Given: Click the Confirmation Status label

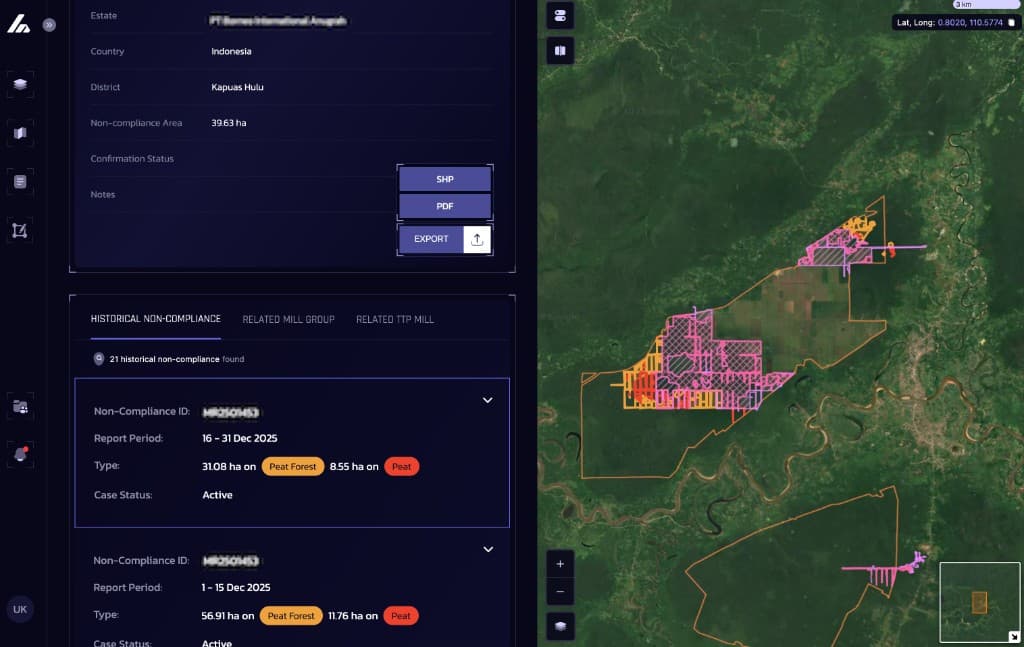Looking at the screenshot, I should 132,159.
